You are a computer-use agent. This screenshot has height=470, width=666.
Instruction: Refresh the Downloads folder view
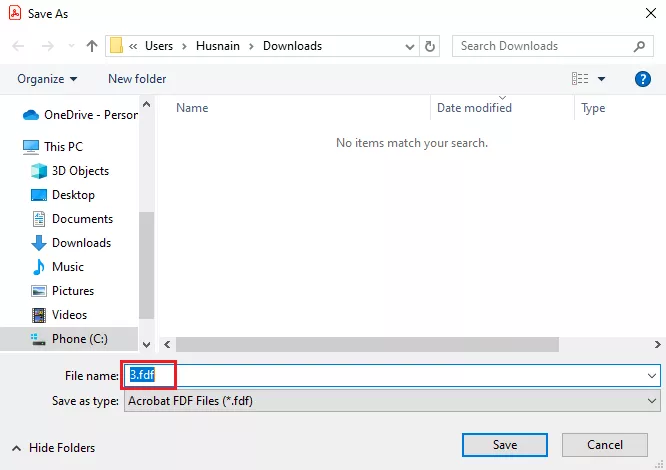click(x=429, y=46)
